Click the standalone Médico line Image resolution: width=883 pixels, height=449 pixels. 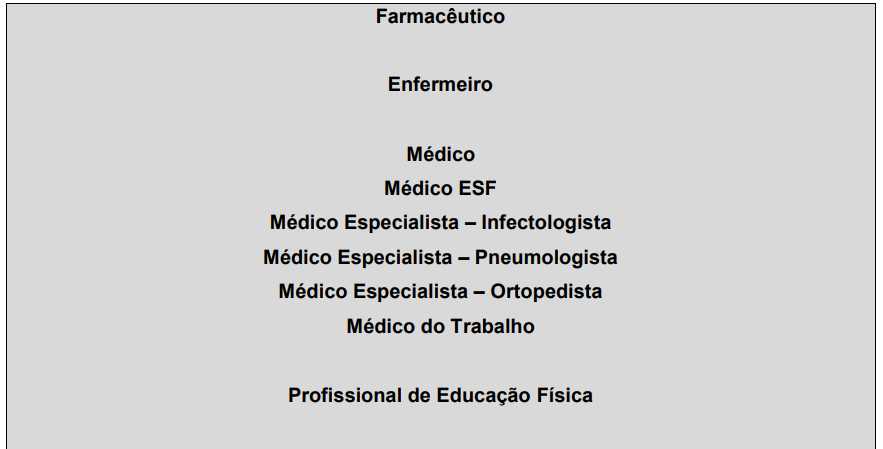coord(440,154)
